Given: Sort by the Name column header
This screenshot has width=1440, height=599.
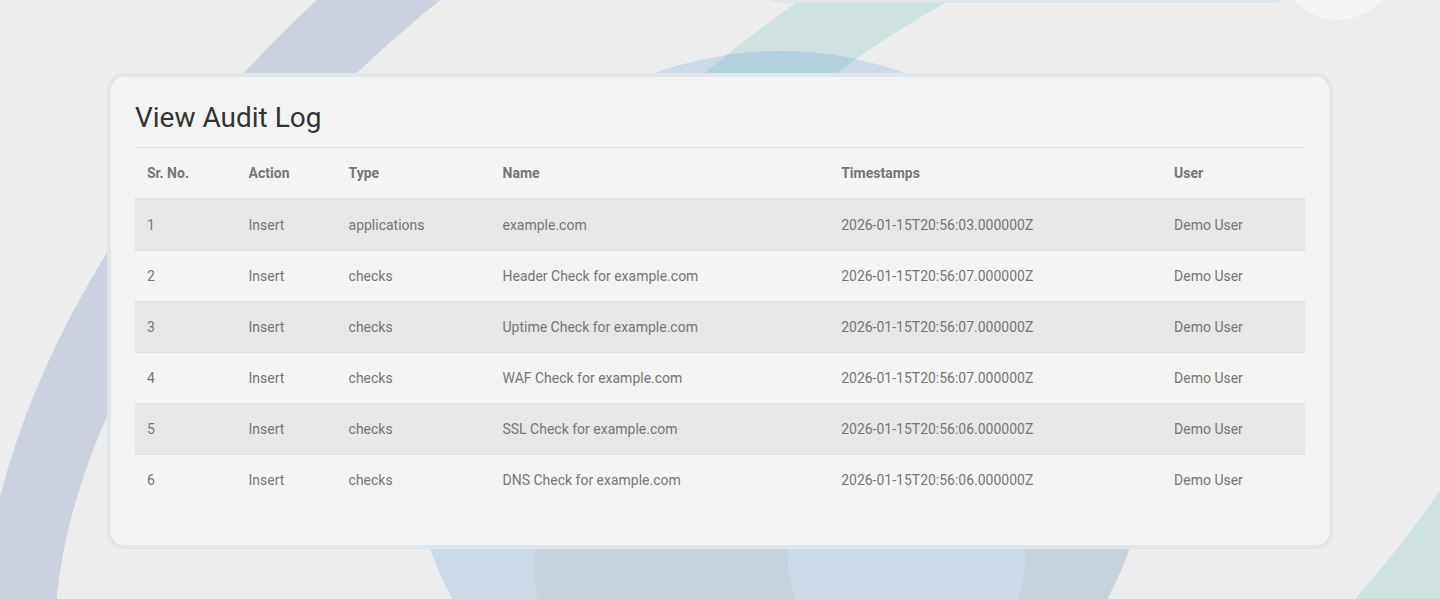Looking at the screenshot, I should [x=520, y=172].
